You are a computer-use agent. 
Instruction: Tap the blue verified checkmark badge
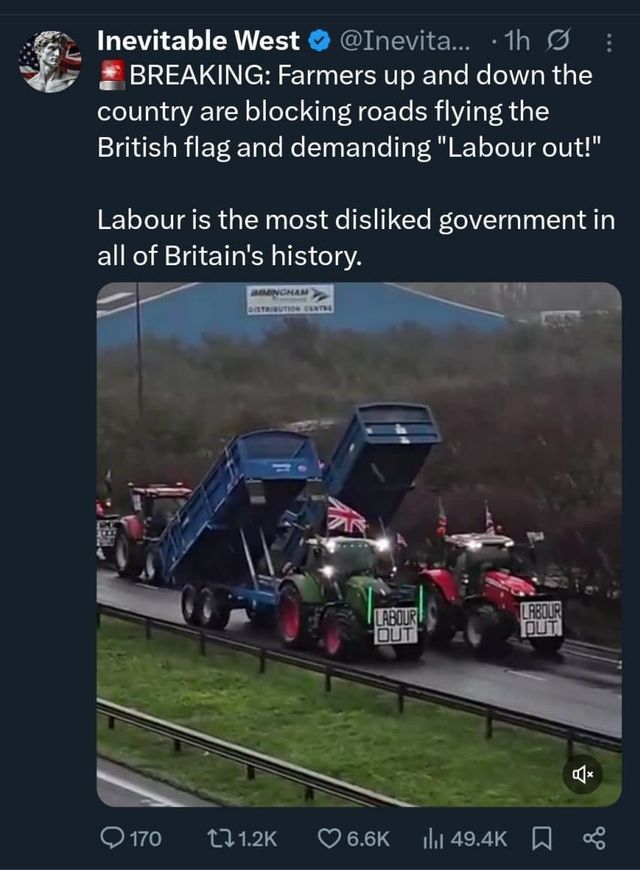pos(319,42)
